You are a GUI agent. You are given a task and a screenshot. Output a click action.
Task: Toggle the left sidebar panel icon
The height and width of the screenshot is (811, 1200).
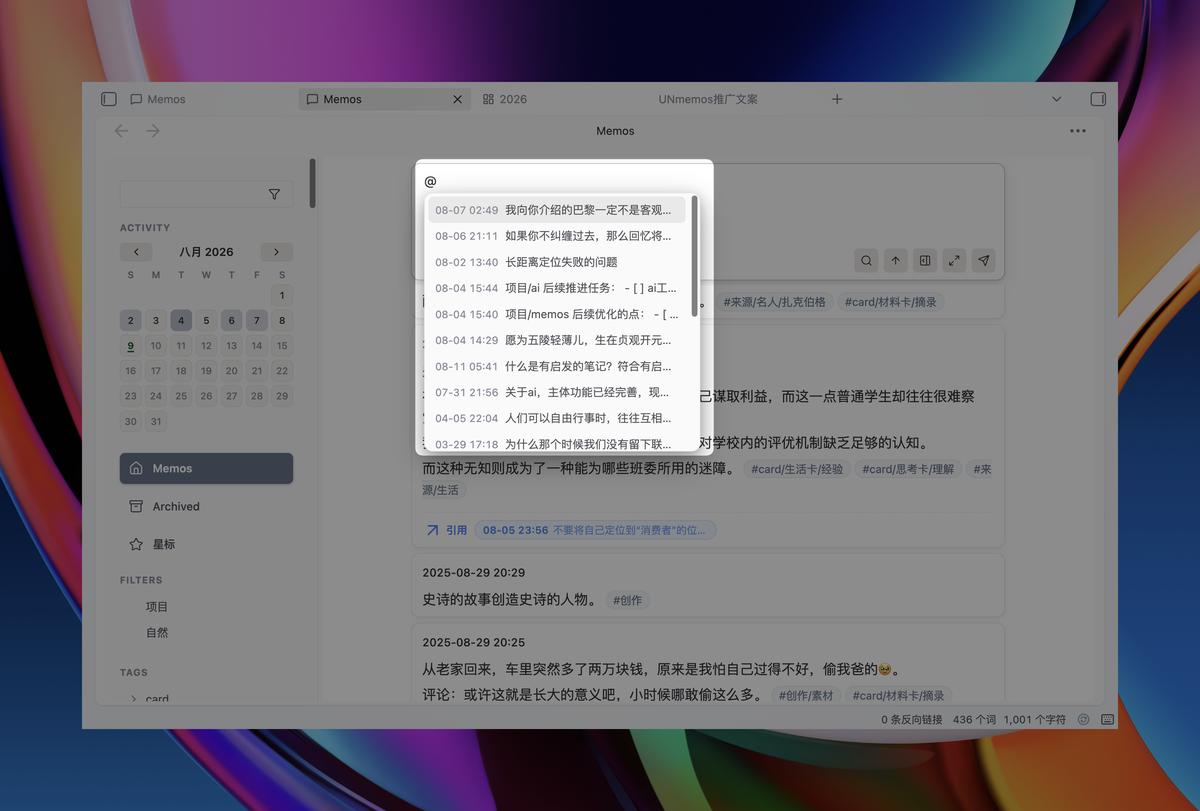109,99
